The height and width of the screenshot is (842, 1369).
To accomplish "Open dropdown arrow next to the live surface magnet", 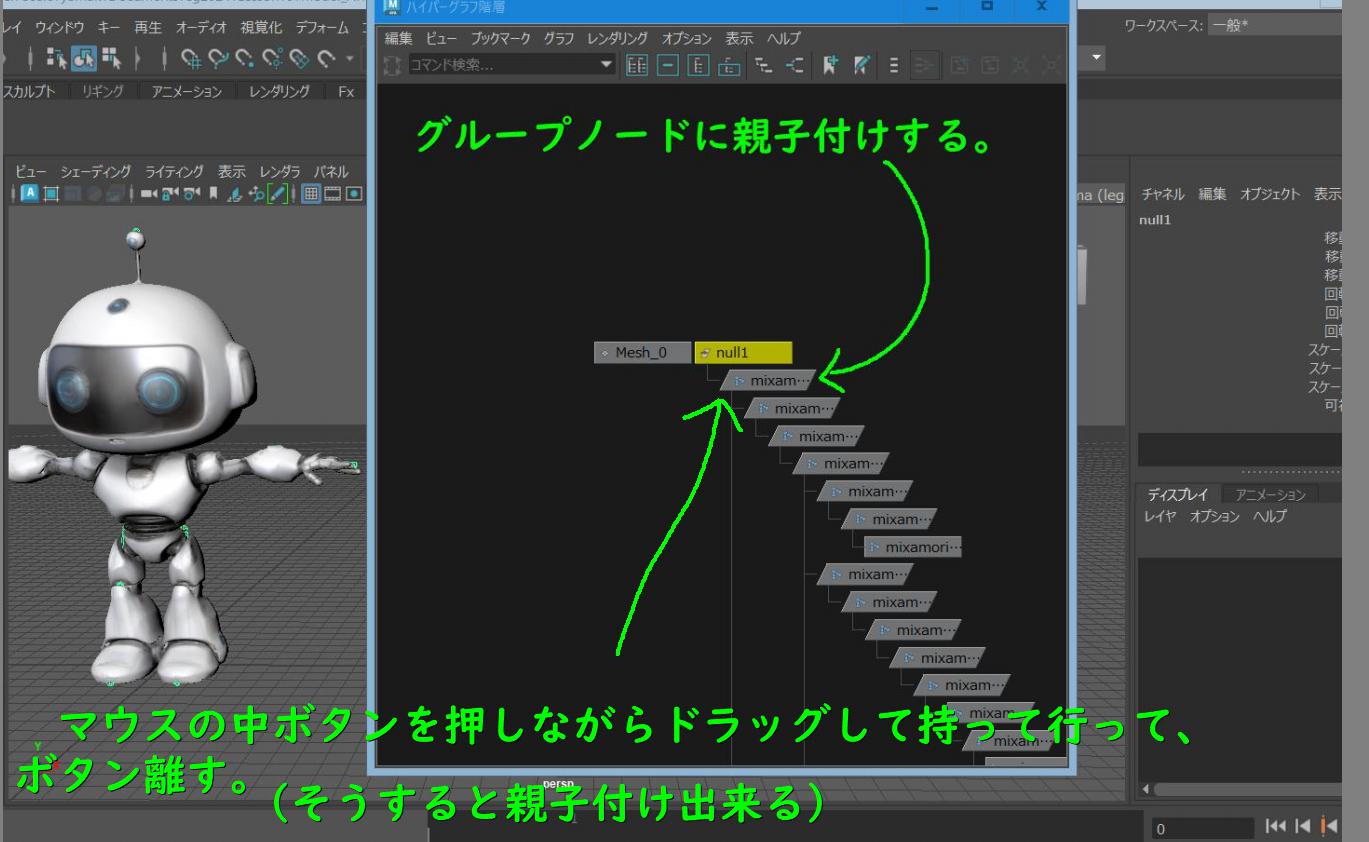I will point(350,59).
